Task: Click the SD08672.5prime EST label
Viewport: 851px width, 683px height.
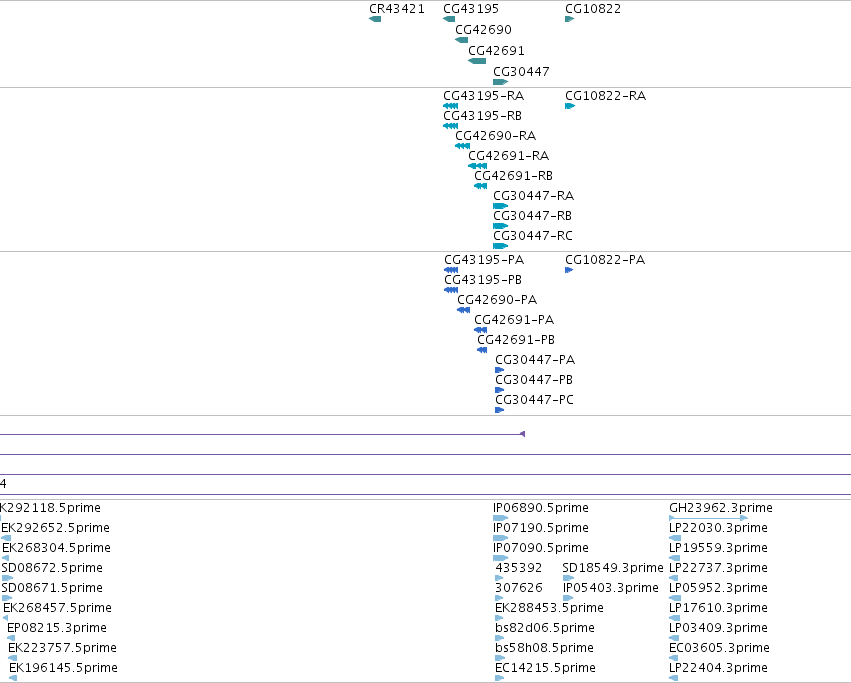Action: pyautogui.click(x=52, y=568)
